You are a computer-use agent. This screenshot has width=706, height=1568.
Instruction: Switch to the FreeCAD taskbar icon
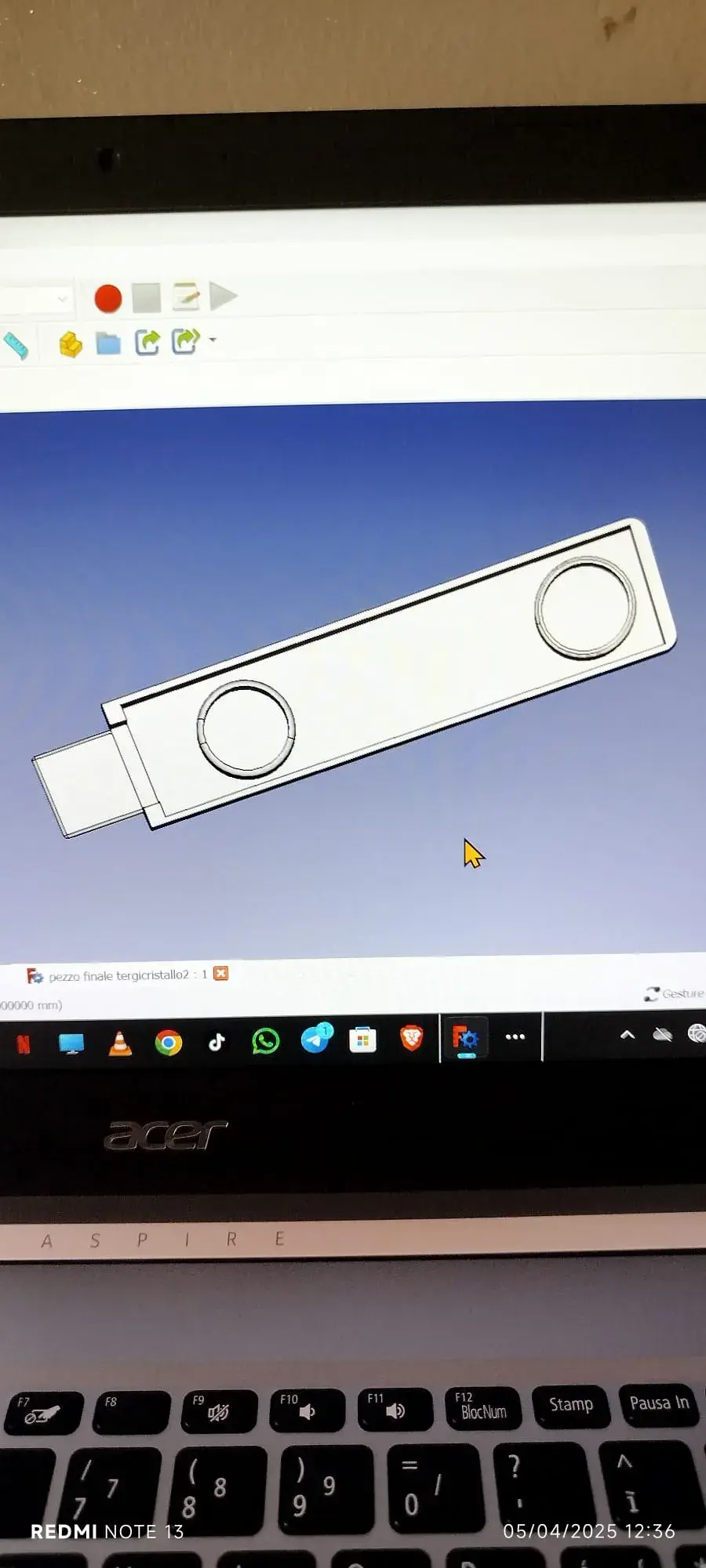pyautogui.click(x=466, y=1038)
